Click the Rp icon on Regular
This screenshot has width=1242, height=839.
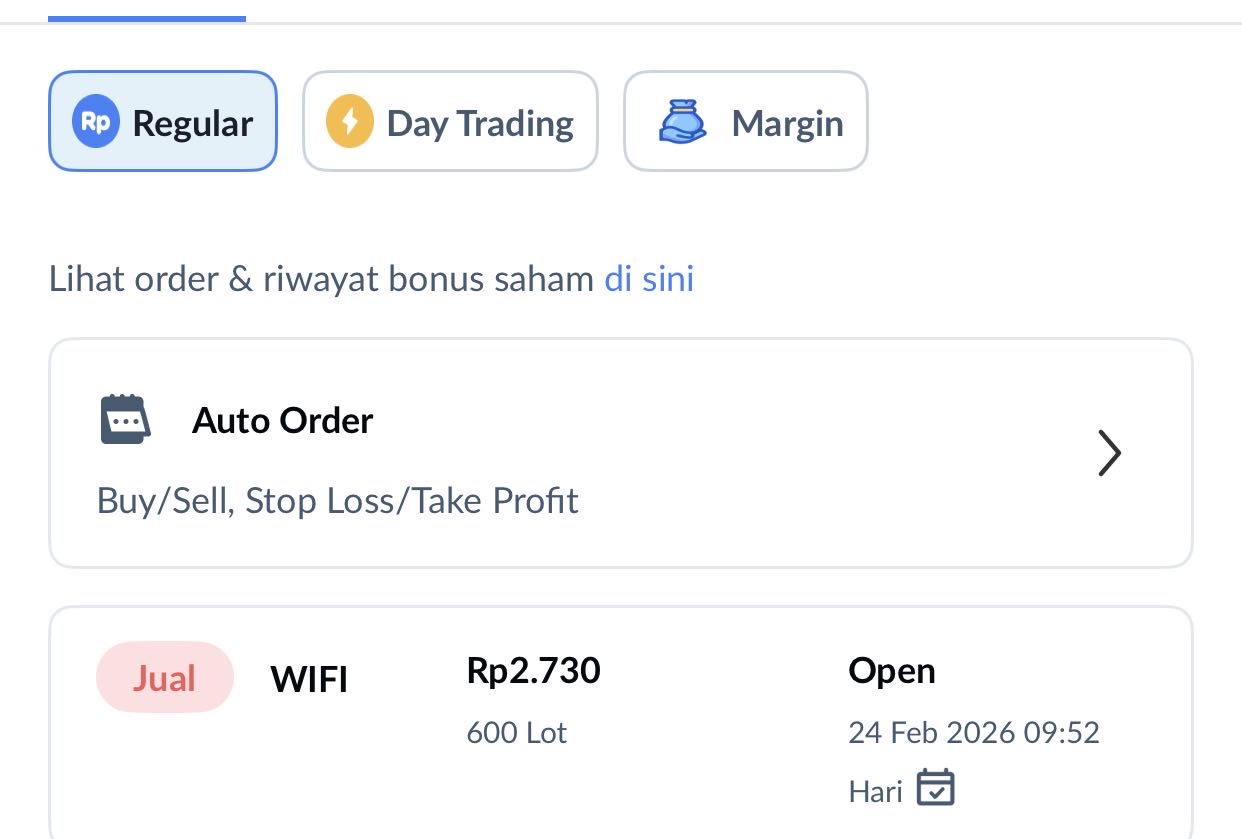96,122
